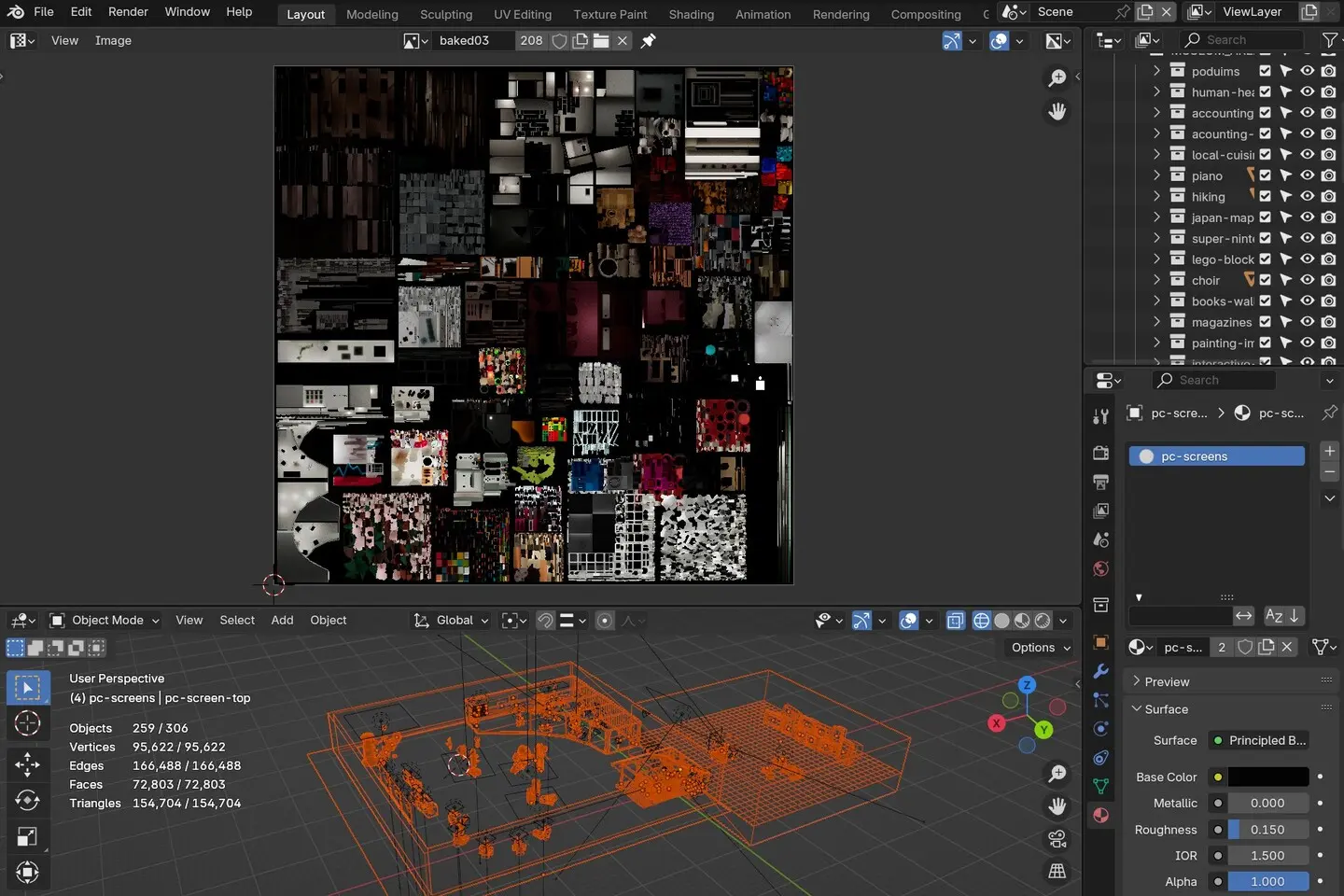Select the Rotate tool in viewport toolbar

[27, 800]
